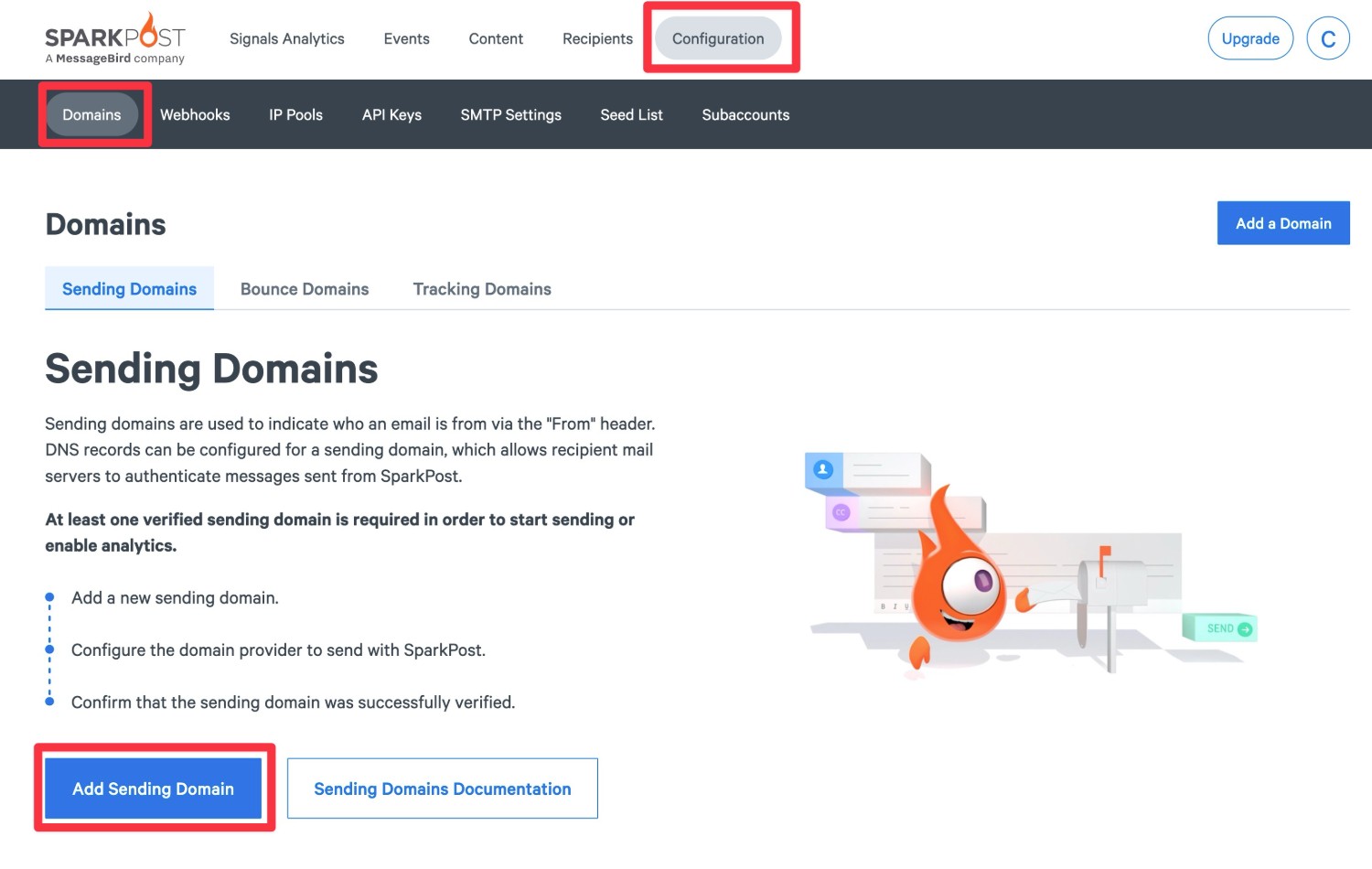Open Subaccounts page

coord(745,114)
